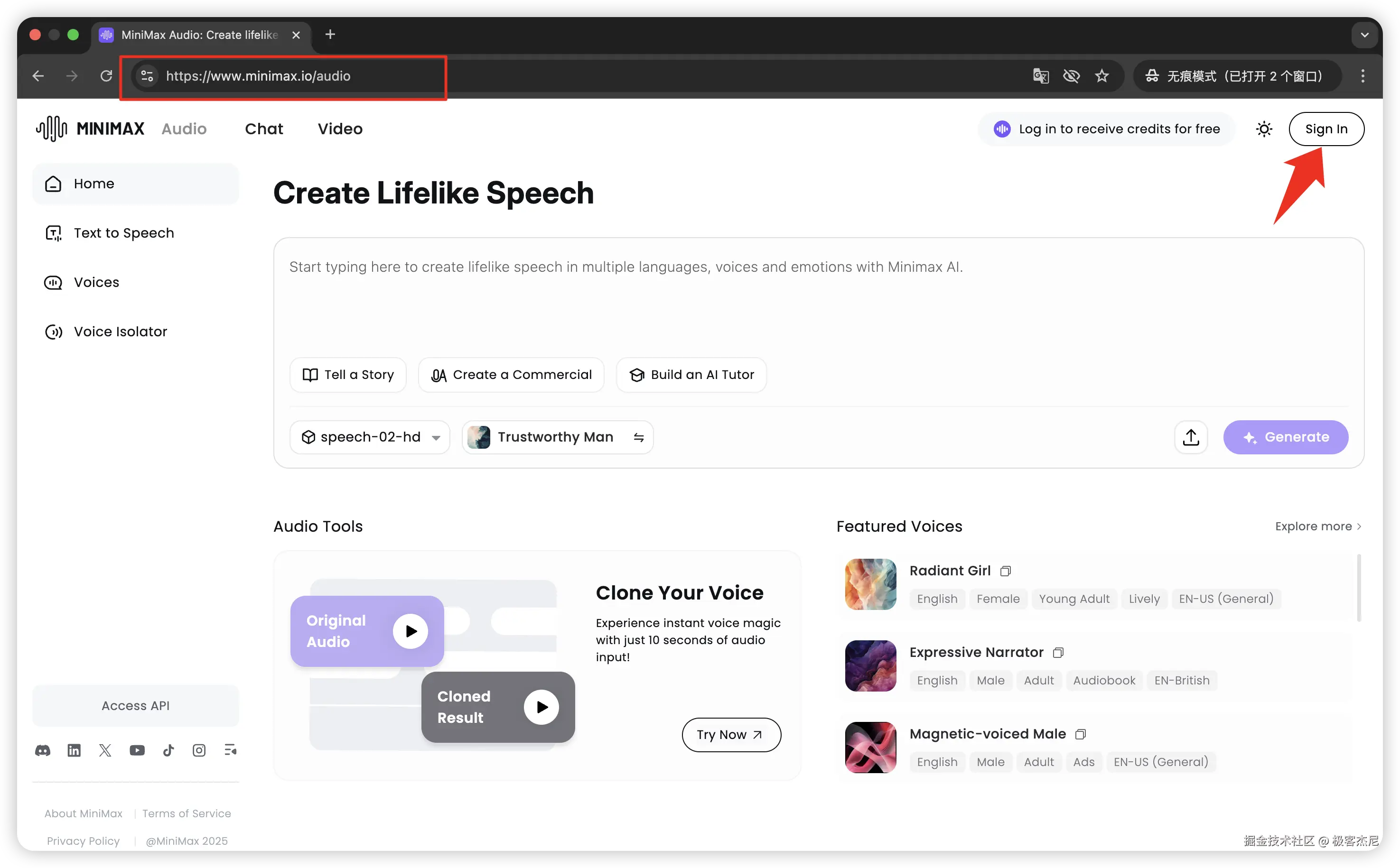Bookmark page with star icon
Image resolution: width=1400 pixels, height=868 pixels.
tap(1101, 76)
